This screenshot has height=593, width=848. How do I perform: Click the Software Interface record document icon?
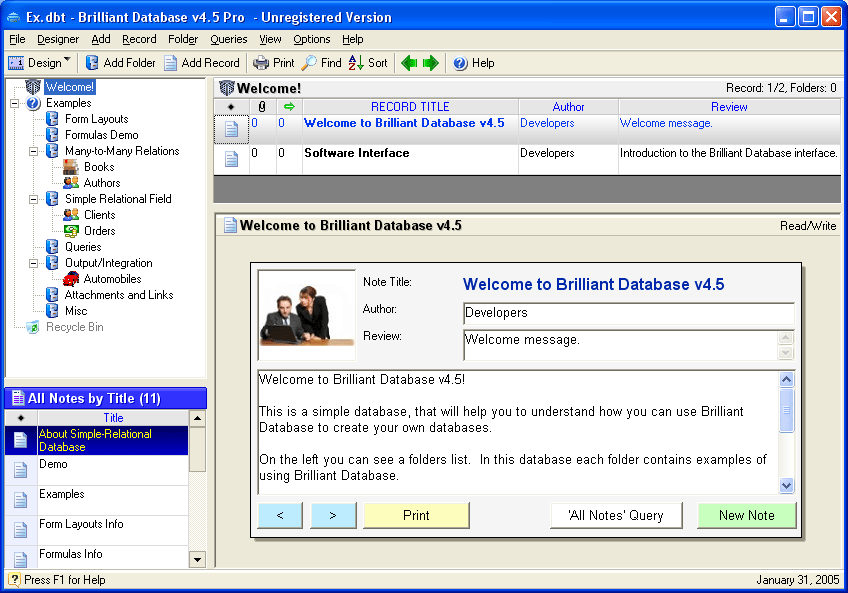[x=231, y=159]
